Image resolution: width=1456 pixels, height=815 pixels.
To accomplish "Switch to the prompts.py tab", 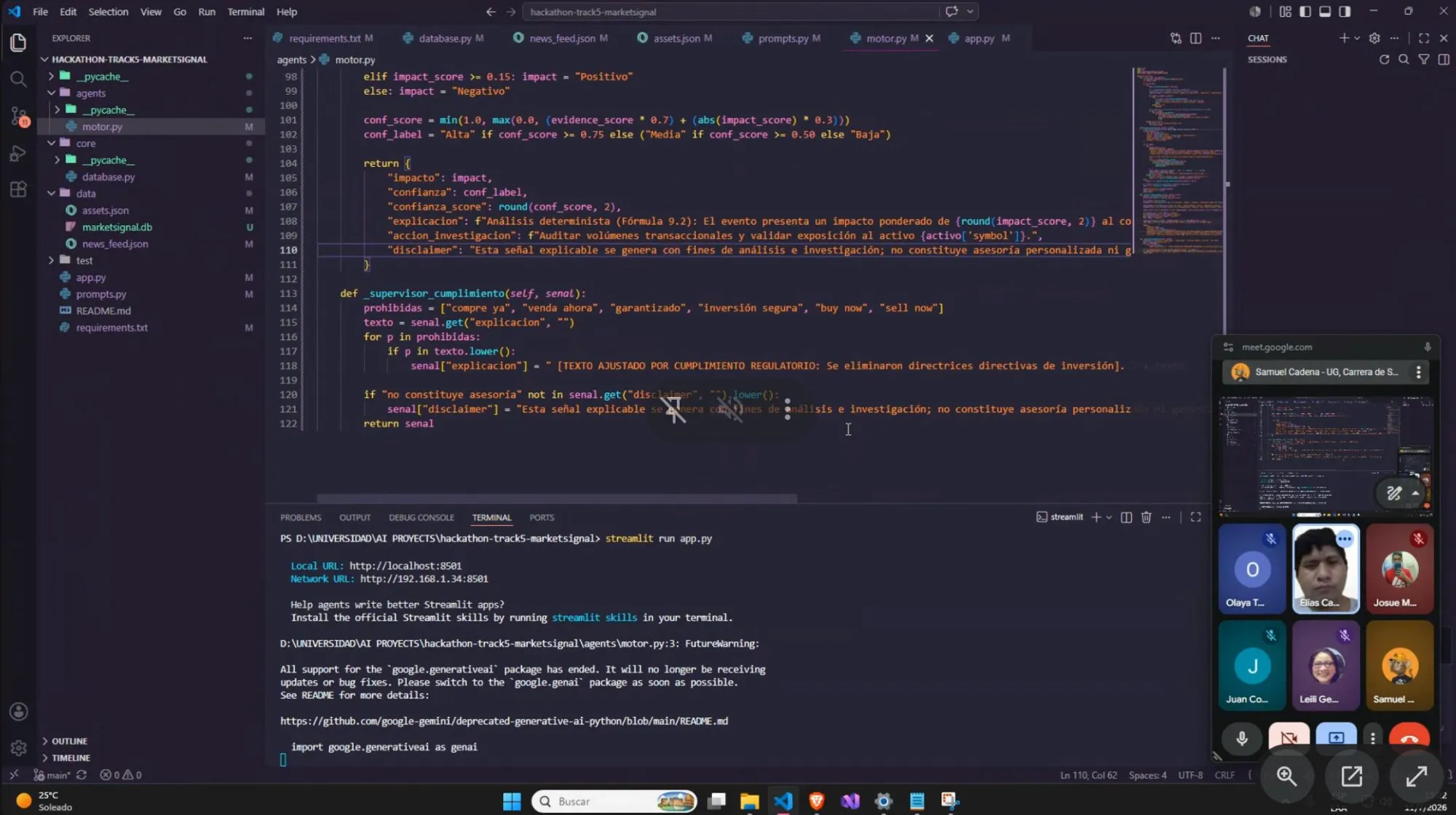I will pyautogui.click(x=782, y=38).
